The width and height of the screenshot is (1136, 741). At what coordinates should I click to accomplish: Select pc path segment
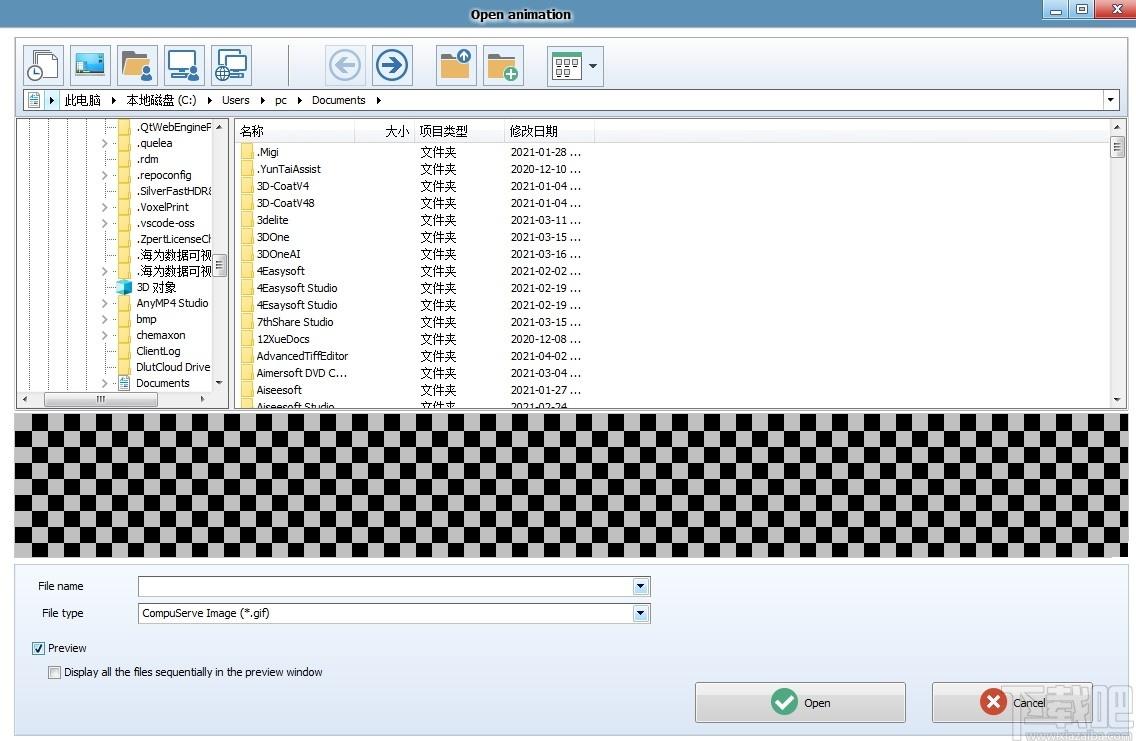281,100
